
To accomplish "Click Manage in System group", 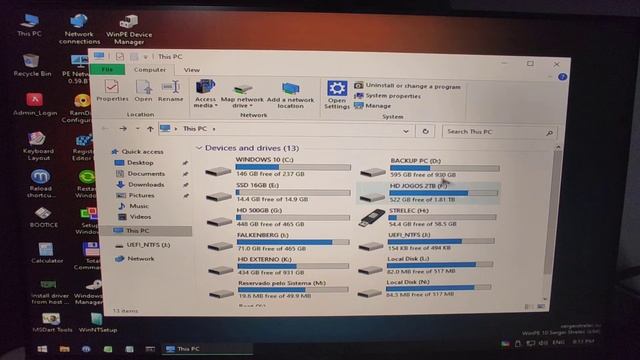I will point(373,106).
